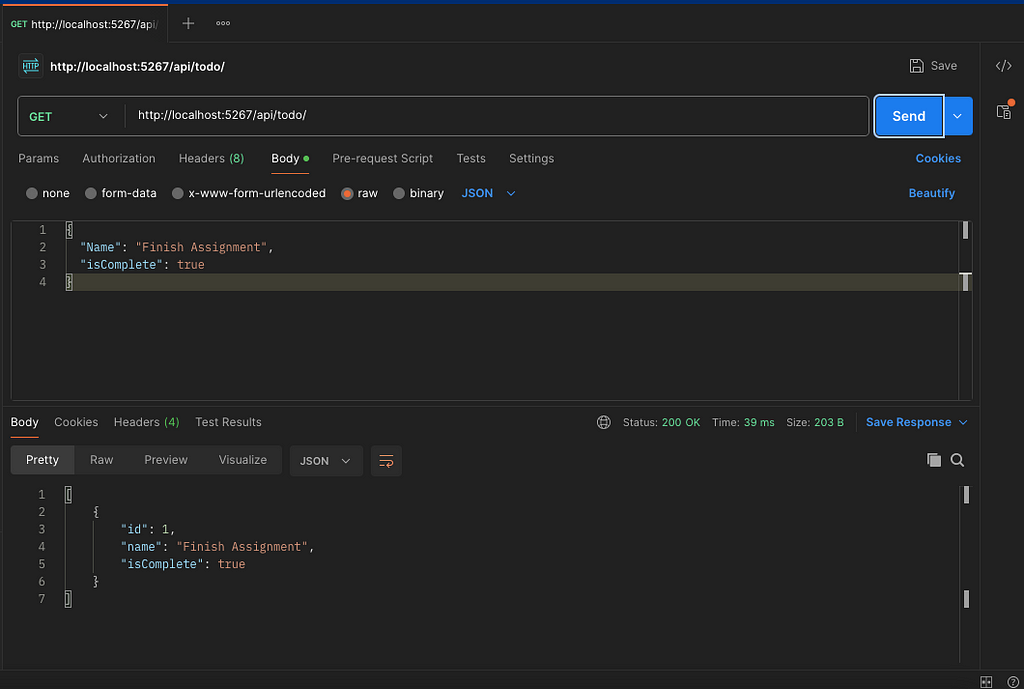
Task: Open the response JSON format dropdown
Action: click(326, 461)
